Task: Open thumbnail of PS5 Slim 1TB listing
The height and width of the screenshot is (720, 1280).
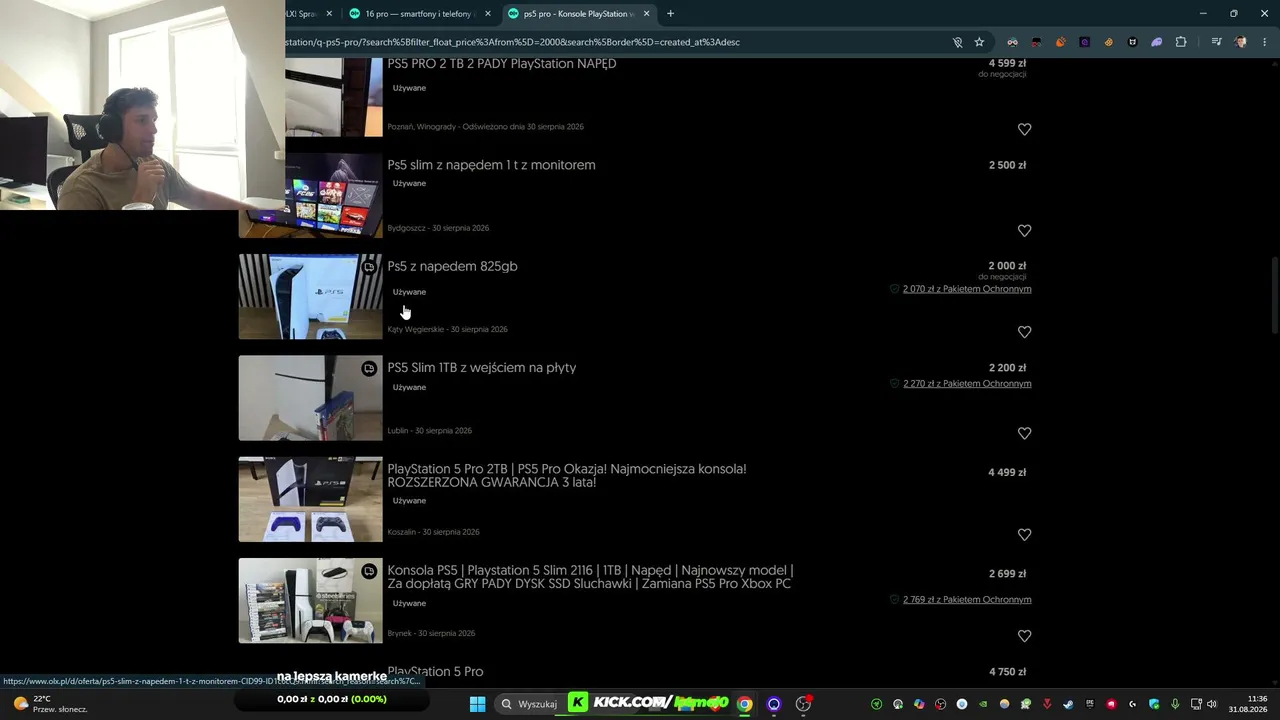Action: coord(310,398)
